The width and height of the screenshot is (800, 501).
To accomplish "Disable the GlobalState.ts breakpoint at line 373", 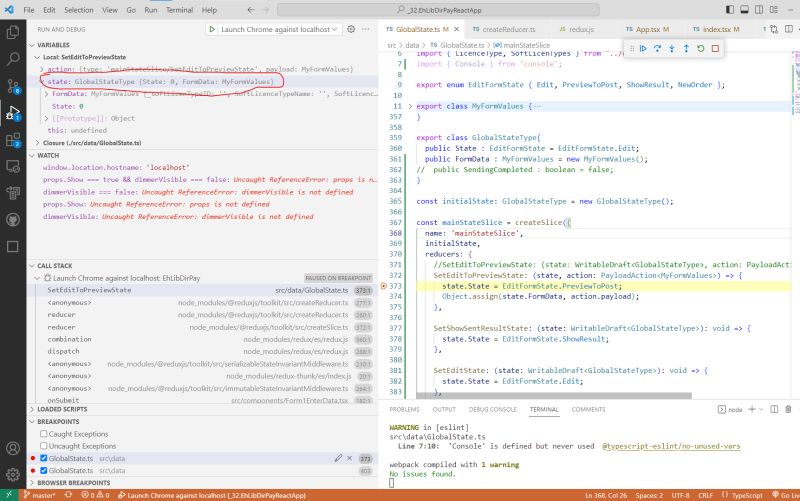I will tap(44, 458).
